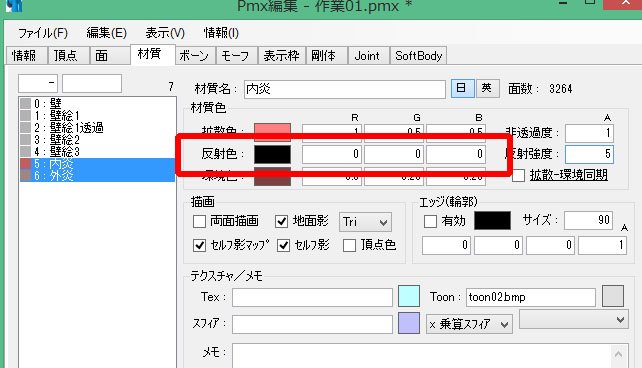This screenshot has width=642, height=368.
Task: Click the gray Toon browse button
Action: tap(613, 296)
